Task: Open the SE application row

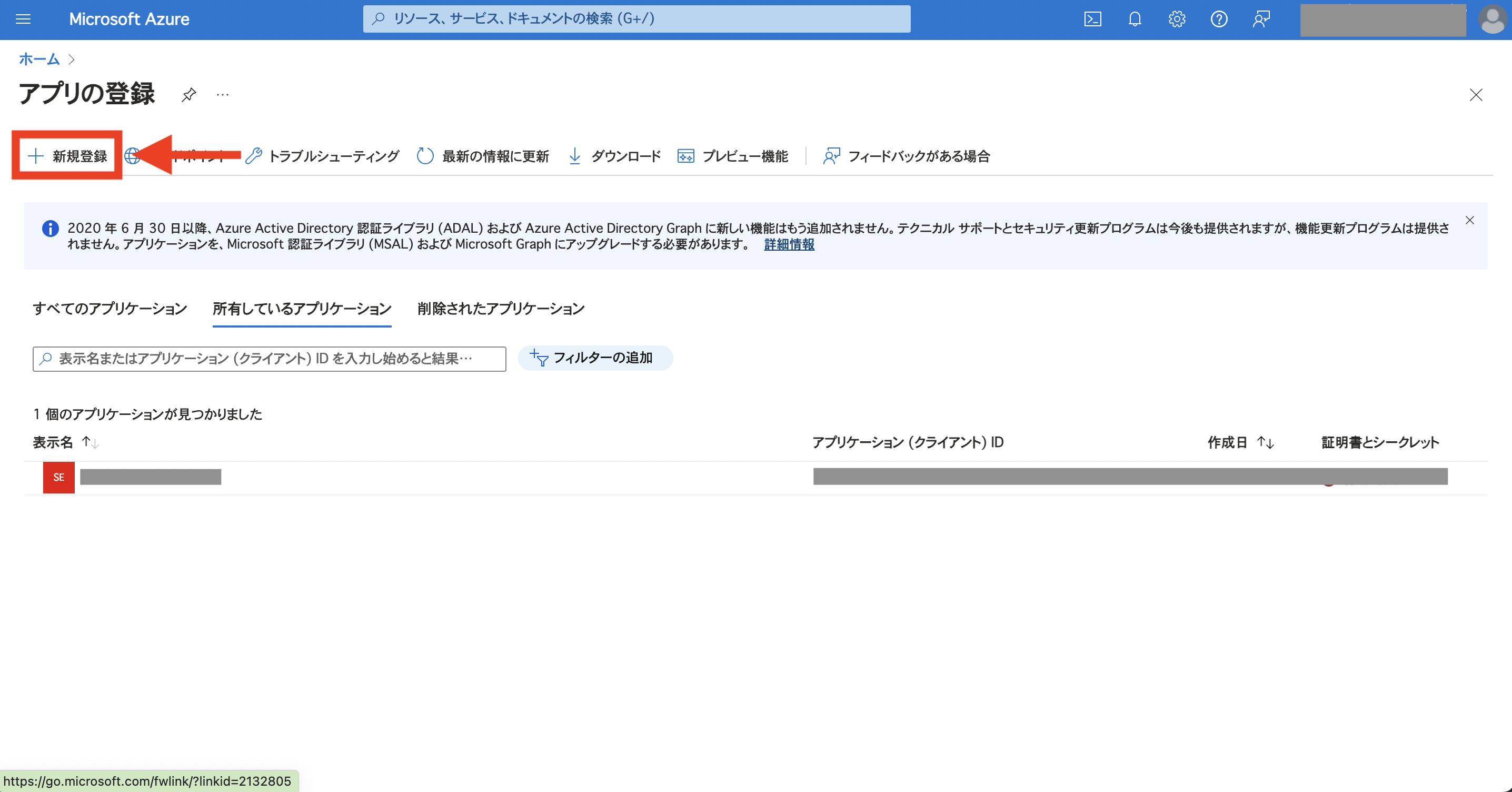Action: point(755,477)
